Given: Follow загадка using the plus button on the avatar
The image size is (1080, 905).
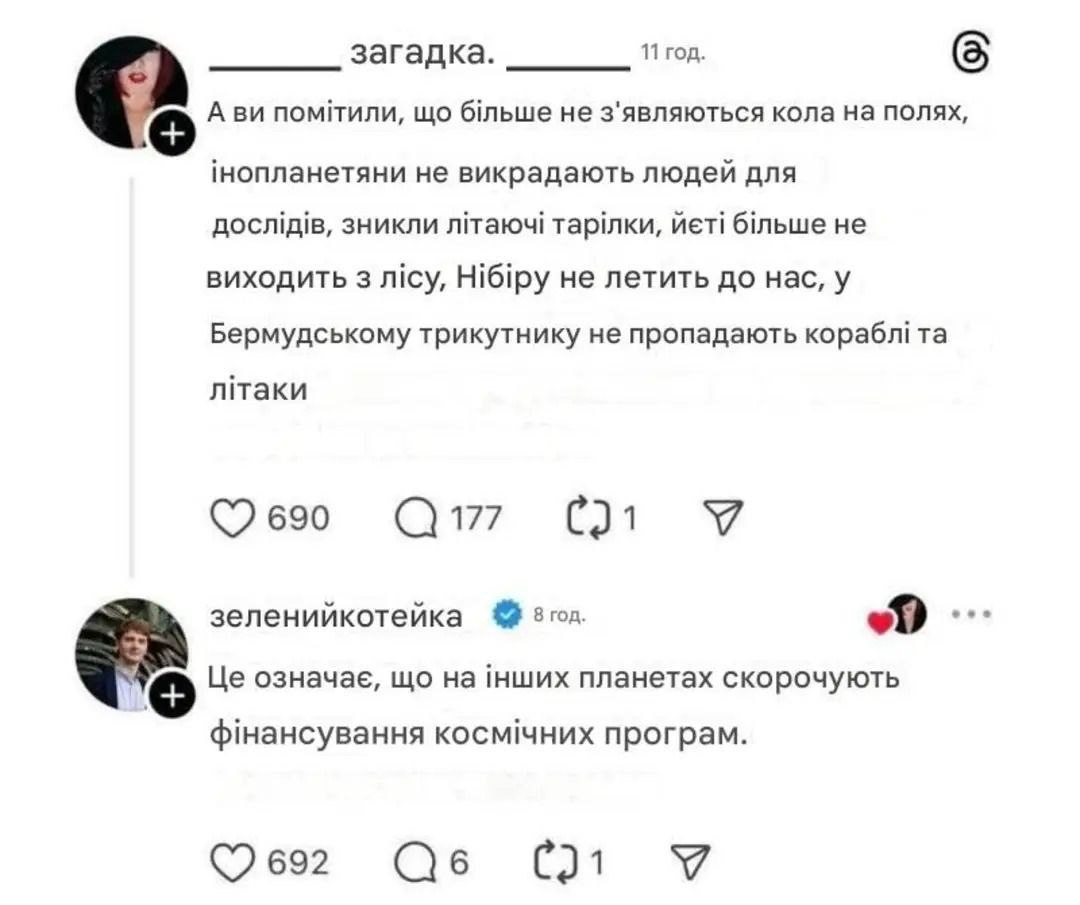Looking at the screenshot, I should tap(173, 133).
